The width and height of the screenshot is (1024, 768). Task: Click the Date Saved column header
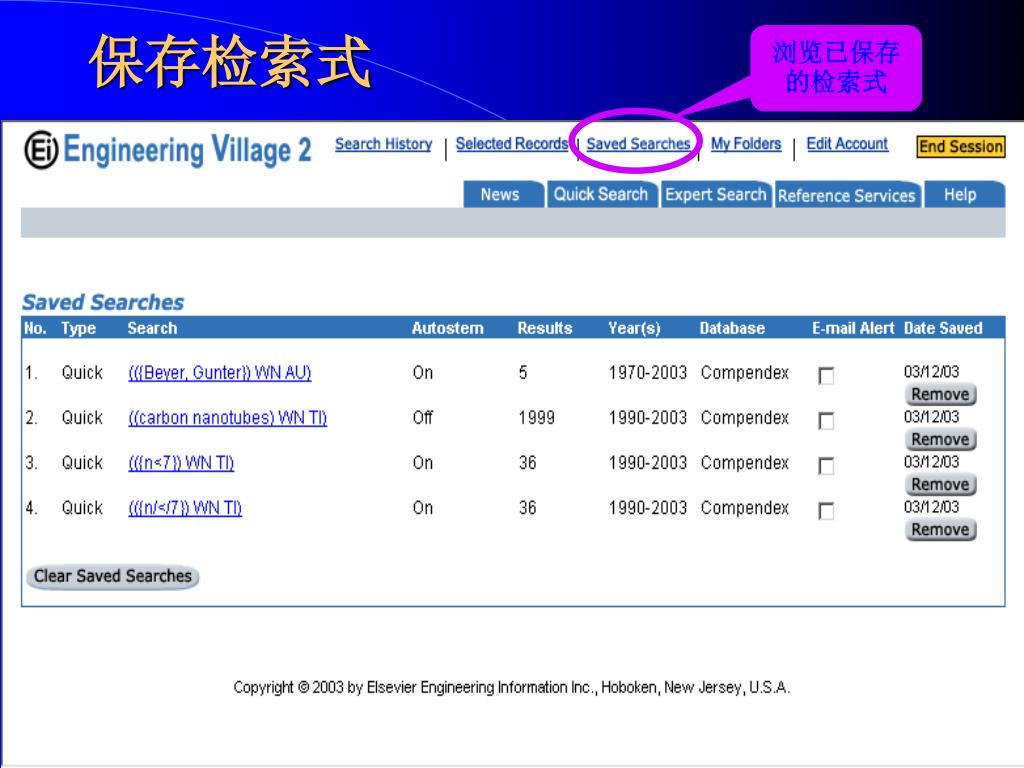pos(943,328)
